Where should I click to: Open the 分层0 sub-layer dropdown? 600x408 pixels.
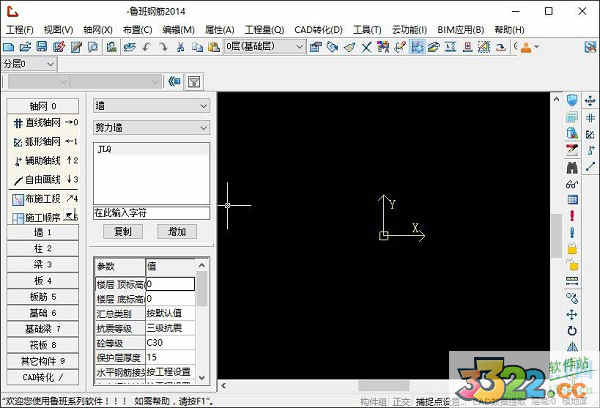click(x=29, y=64)
